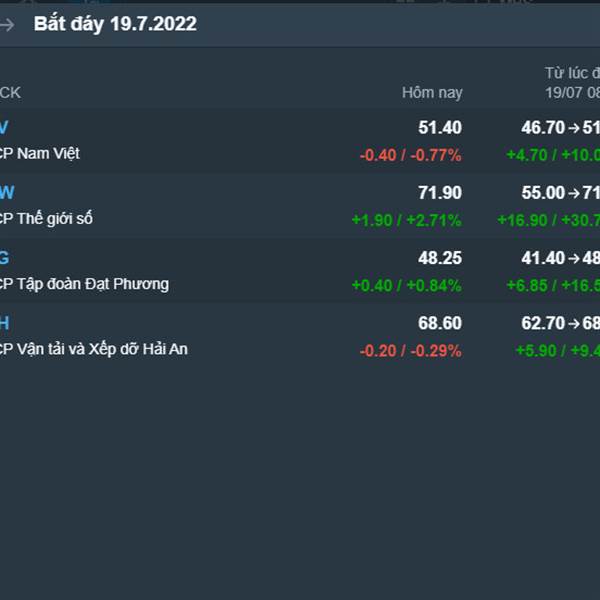
Task: Select the Từ lúc column header
Action: coord(572,83)
